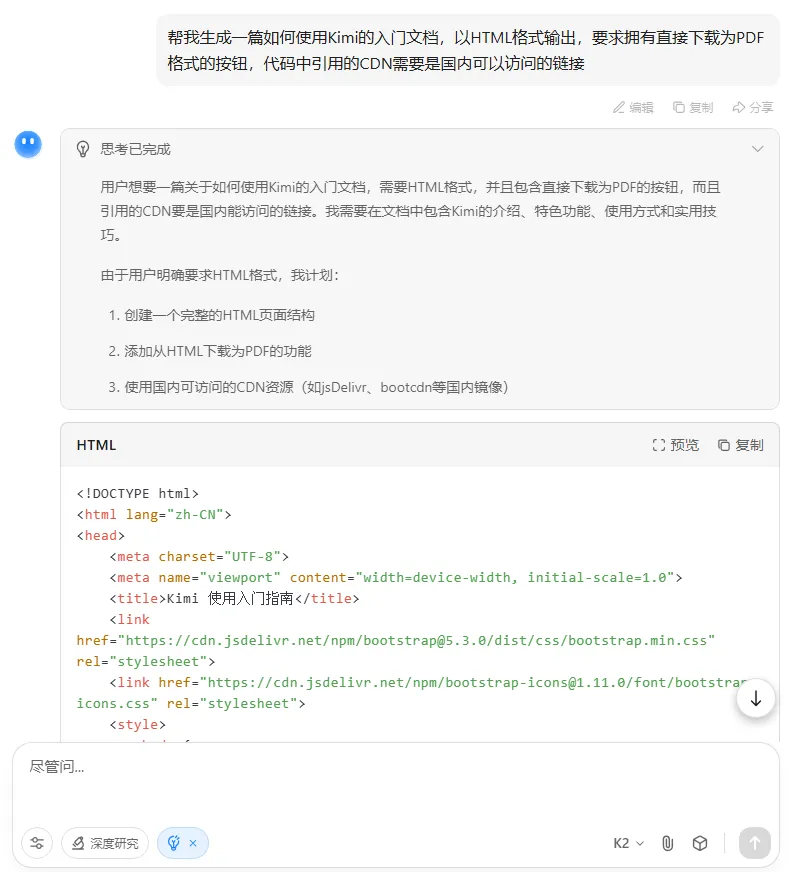
Task: Click the scroll-to-bottom arrow button
Action: tap(756, 698)
